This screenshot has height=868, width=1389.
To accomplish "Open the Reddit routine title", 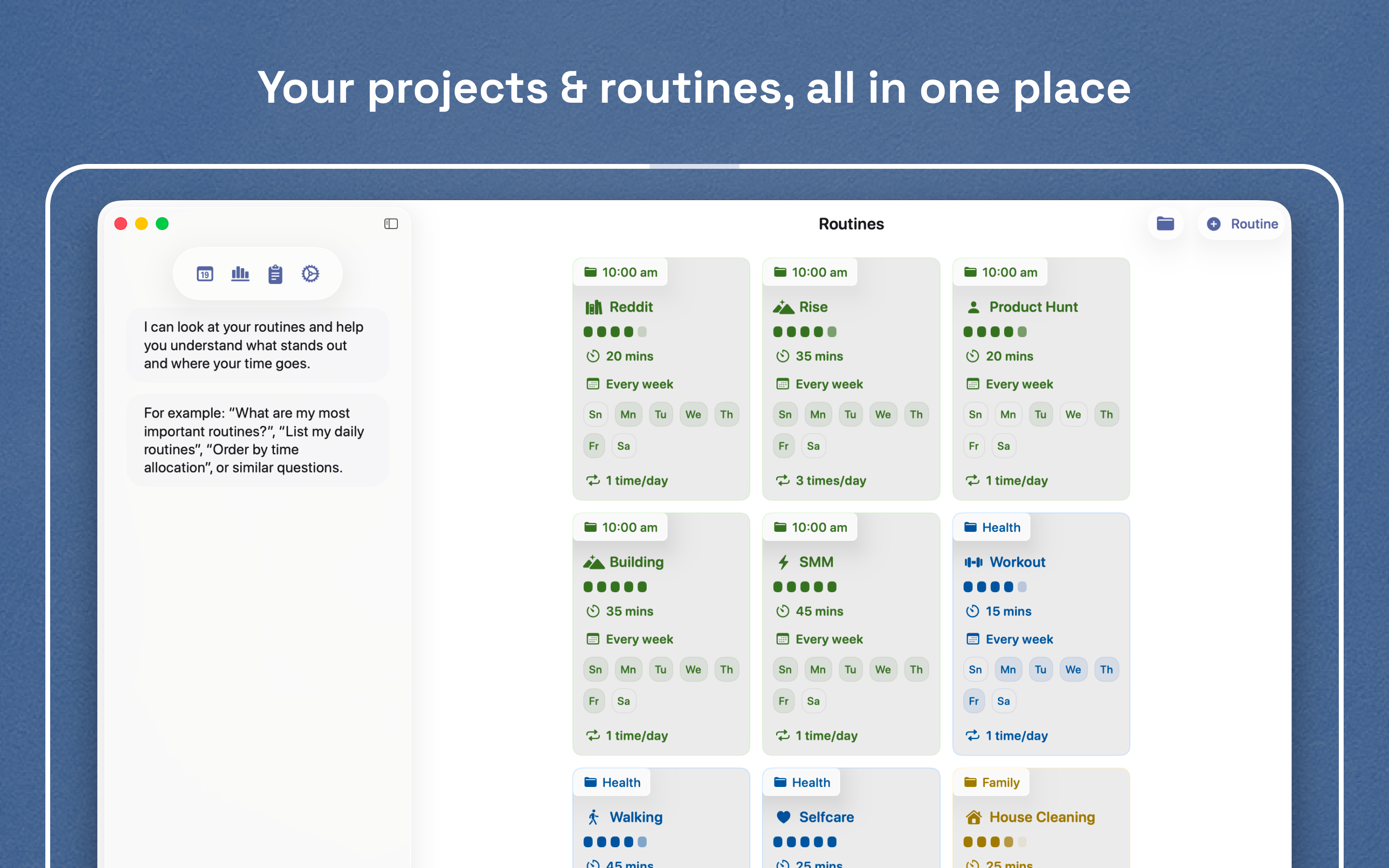I will pyautogui.click(x=631, y=307).
